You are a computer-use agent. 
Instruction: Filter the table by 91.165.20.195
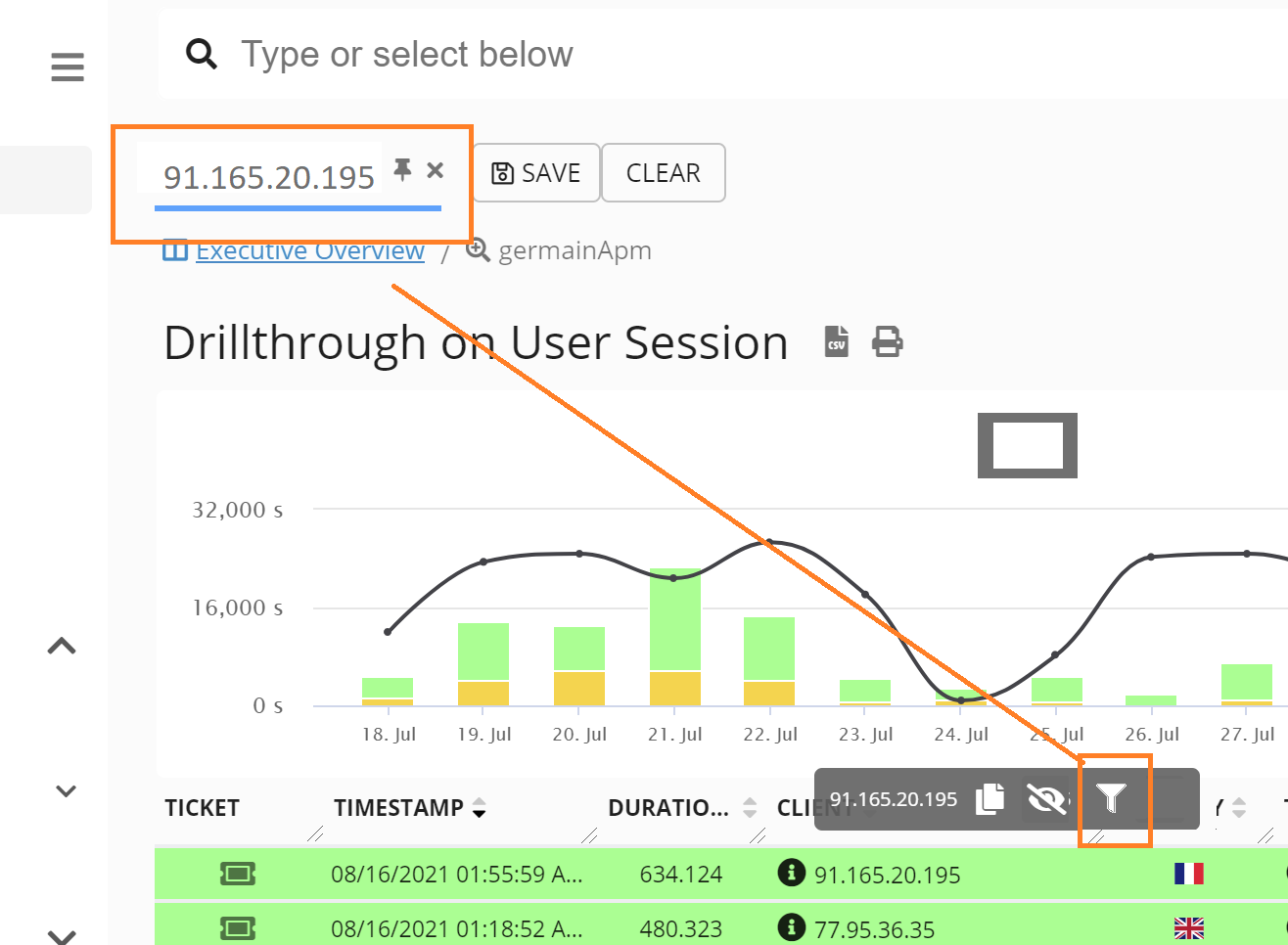(1111, 799)
